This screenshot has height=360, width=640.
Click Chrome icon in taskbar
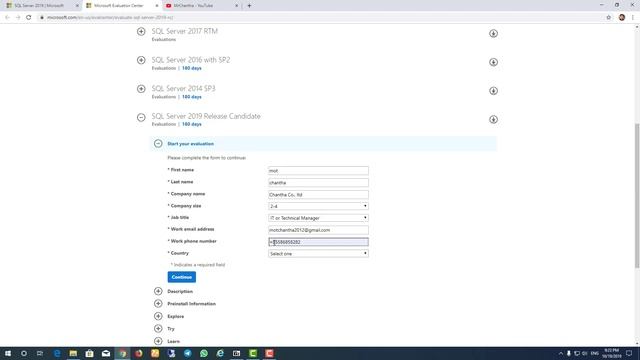pos(122,353)
